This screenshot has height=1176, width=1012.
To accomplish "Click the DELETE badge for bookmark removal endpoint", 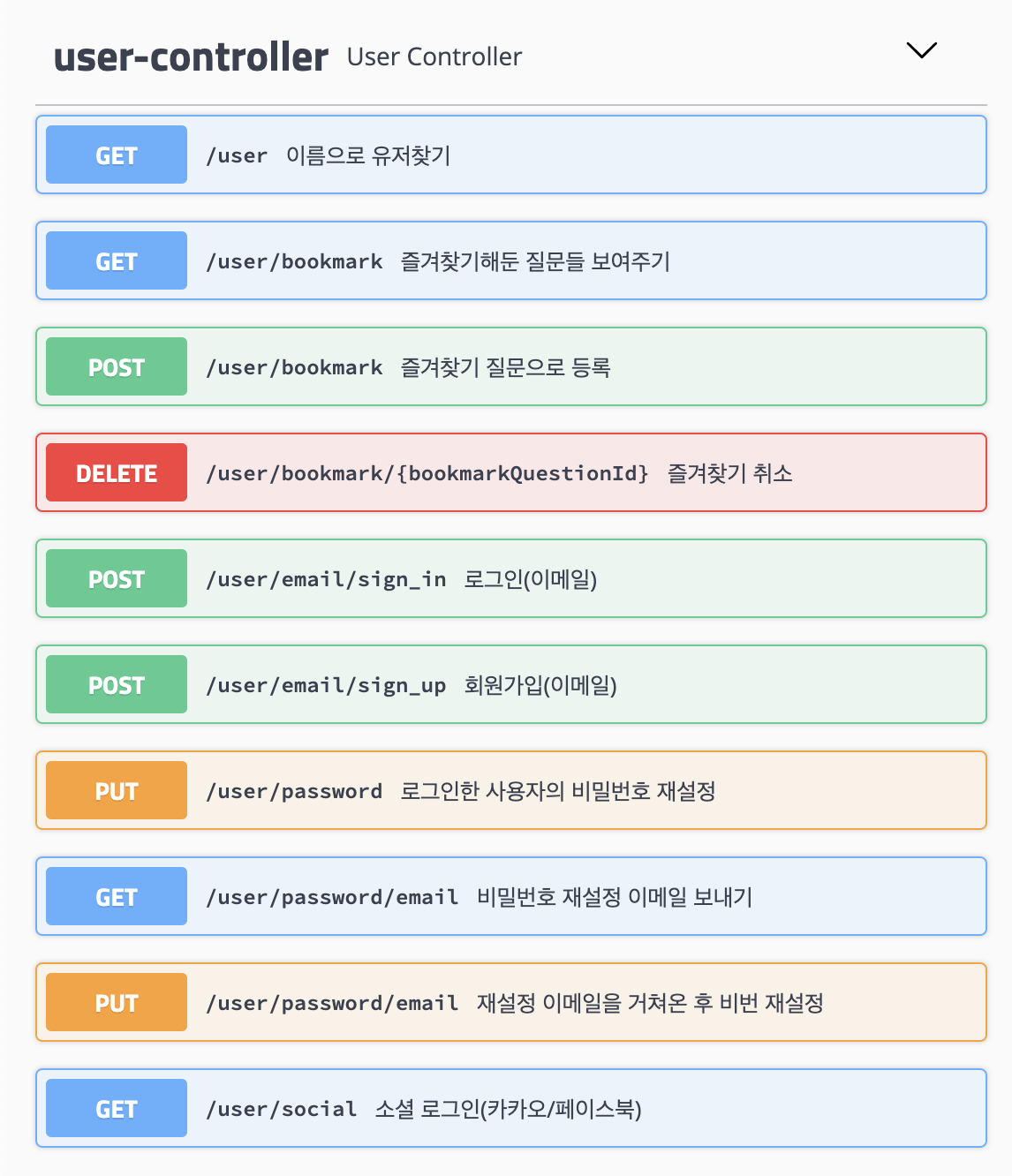I will (x=116, y=472).
